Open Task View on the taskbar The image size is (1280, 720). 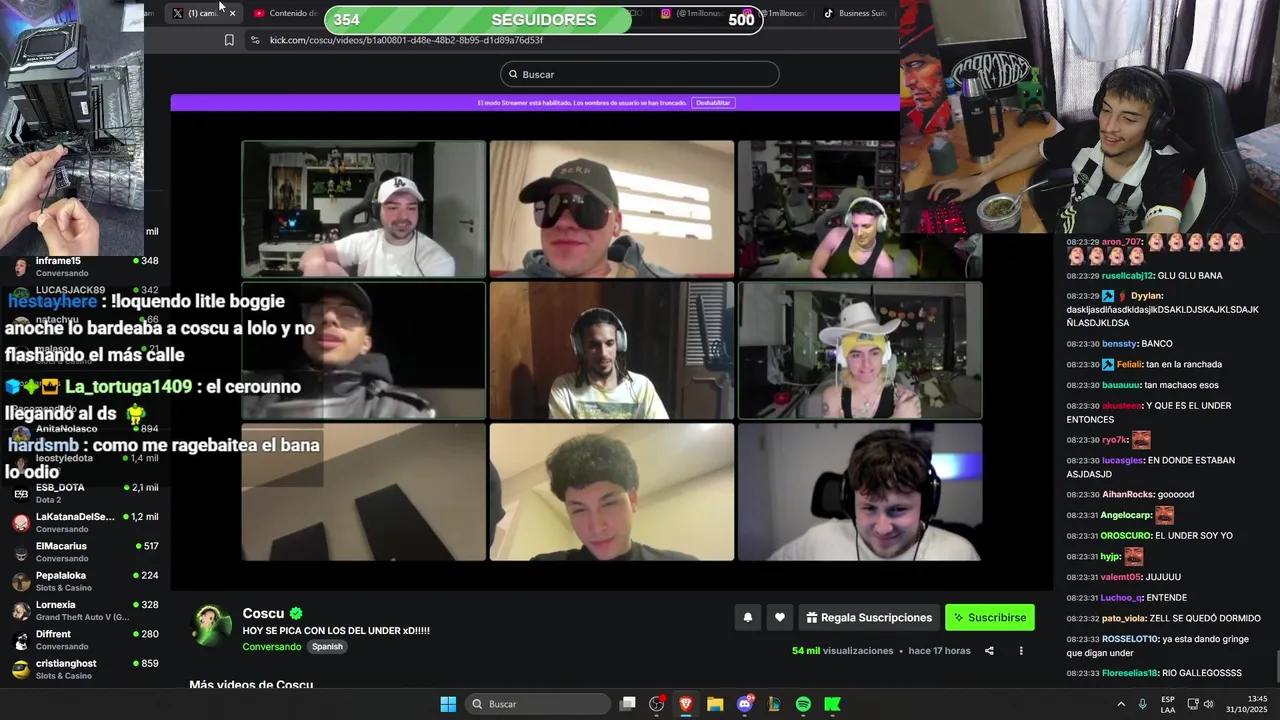coord(628,704)
